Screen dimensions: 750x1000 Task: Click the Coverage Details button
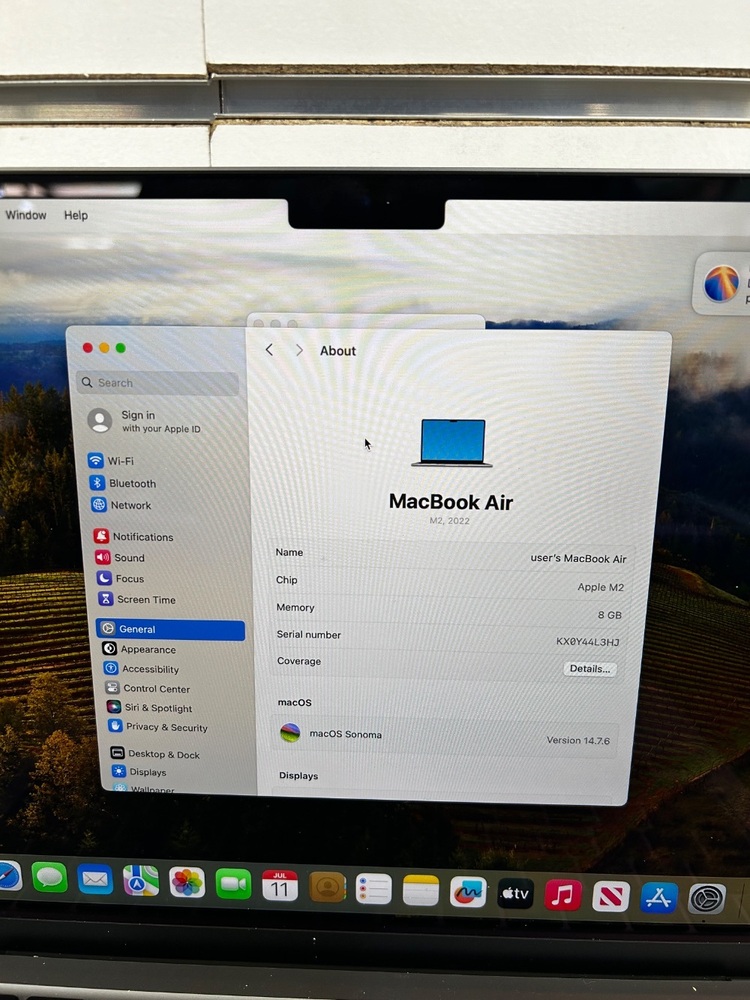click(590, 668)
